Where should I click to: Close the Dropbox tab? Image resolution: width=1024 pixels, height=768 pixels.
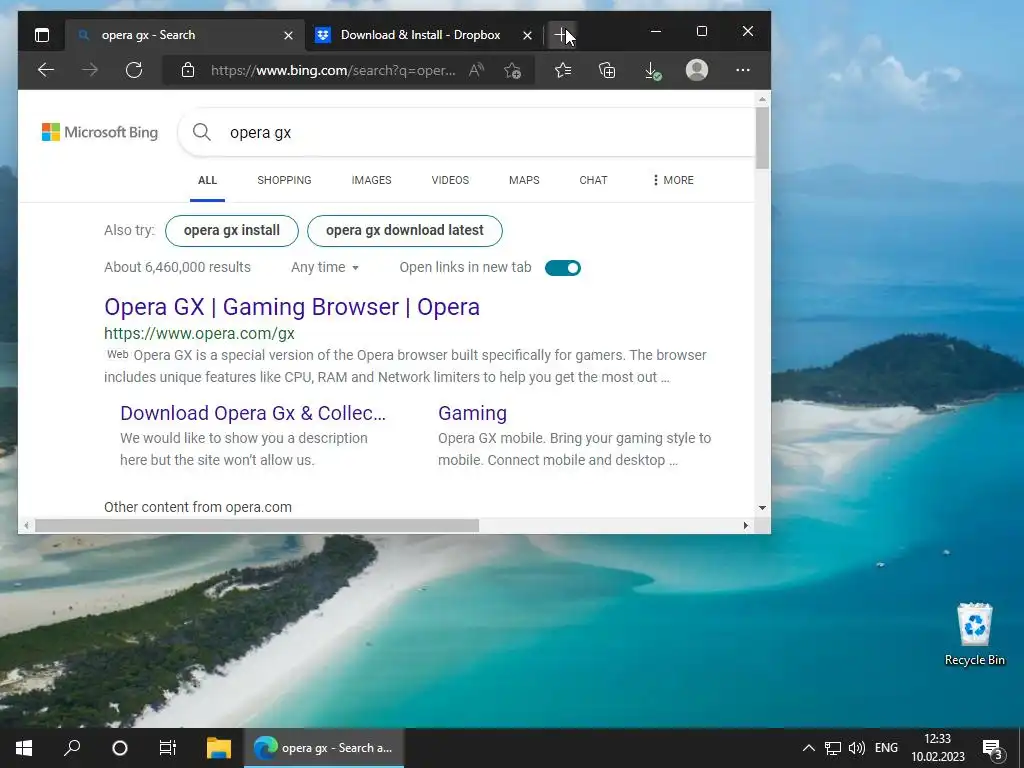pos(527,35)
